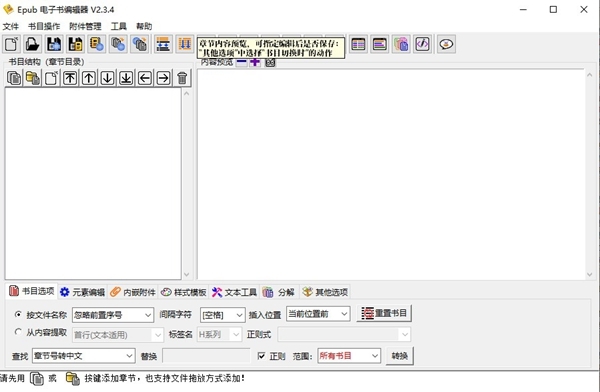This screenshot has width=600, height=392.
Task: Delete selected chapter with trash icon
Action: [x=182, y=78]
